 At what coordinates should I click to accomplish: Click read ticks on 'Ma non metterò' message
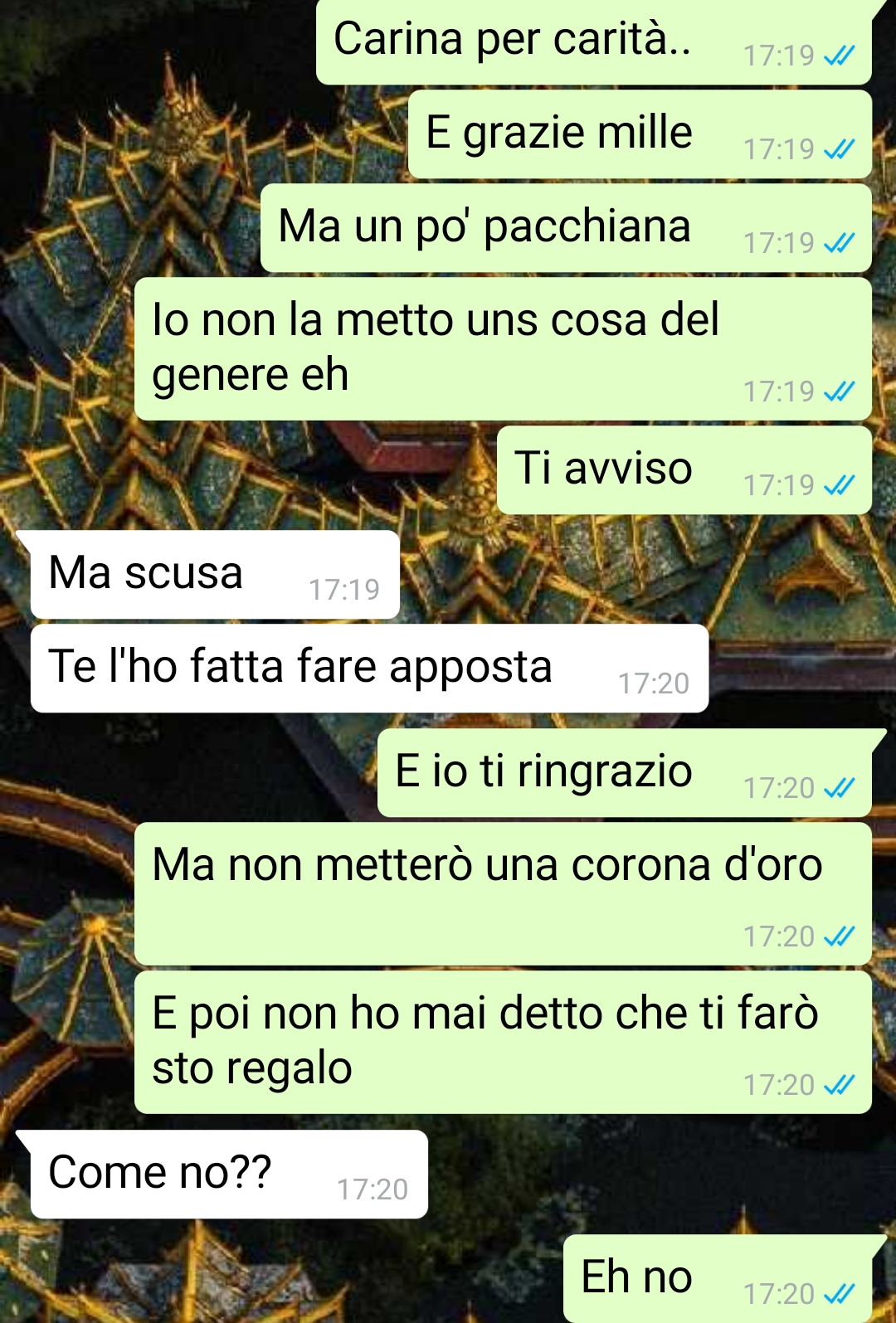[839, 936]
